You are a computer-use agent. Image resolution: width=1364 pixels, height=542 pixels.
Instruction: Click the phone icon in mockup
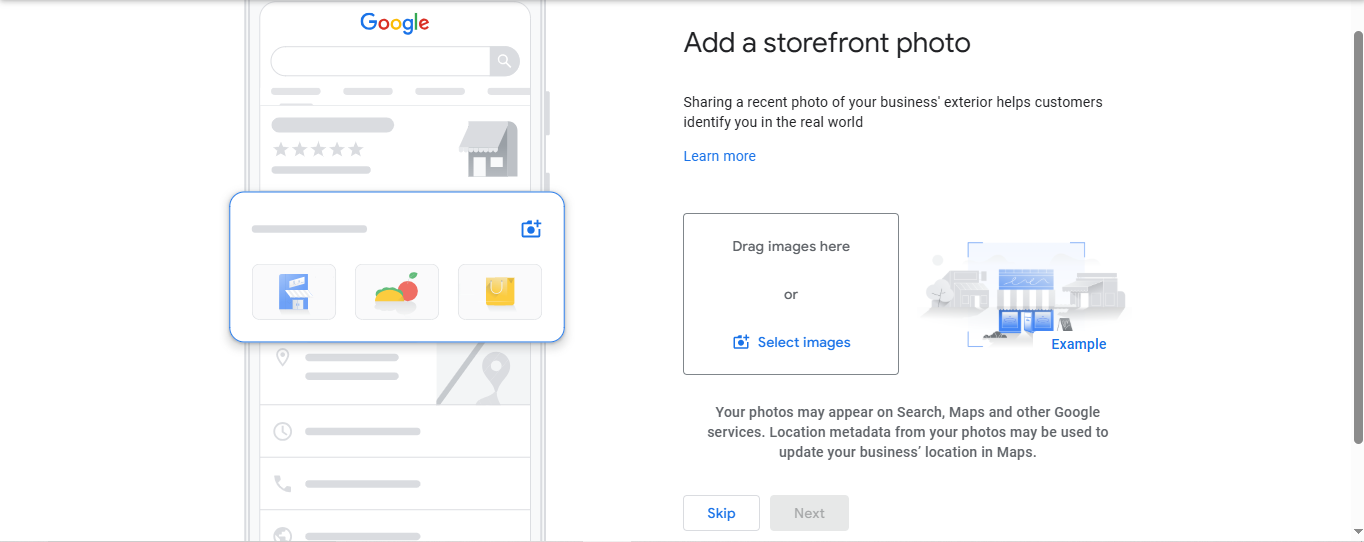pyautogui.click(x=283, y=484)
